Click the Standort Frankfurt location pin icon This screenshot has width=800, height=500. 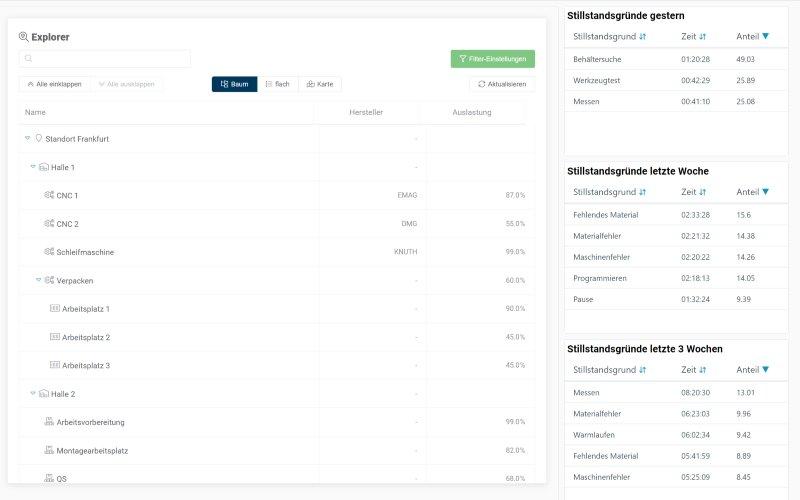point(39,138)
